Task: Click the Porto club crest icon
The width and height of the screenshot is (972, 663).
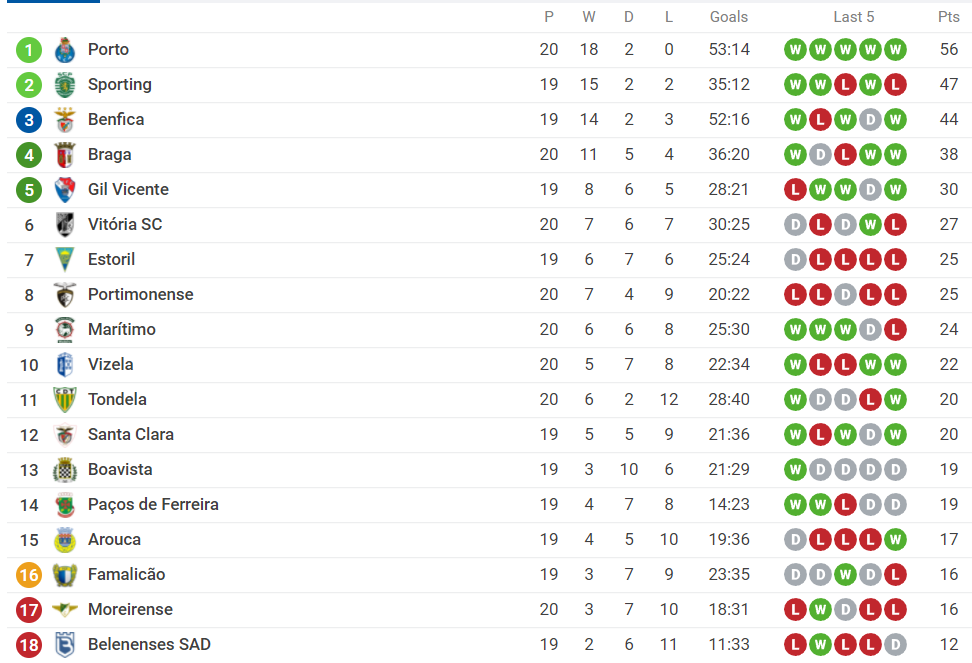Action: click(65, 50)
